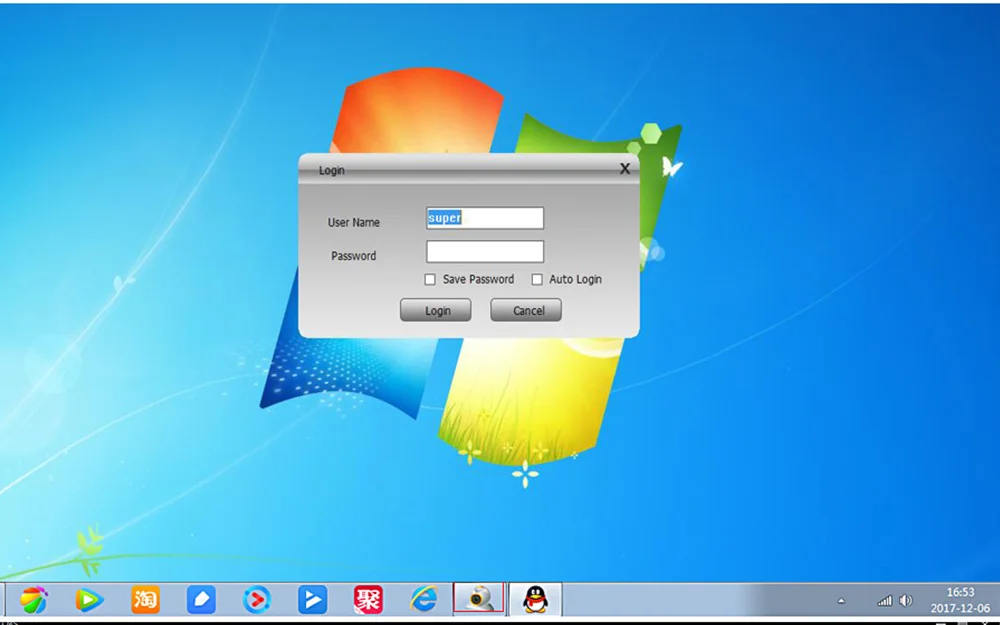Viewport: 1000px width, 625px height.
Task: Select the webcam surveillance app taskbar icon
Action: (x=479, y=599)
